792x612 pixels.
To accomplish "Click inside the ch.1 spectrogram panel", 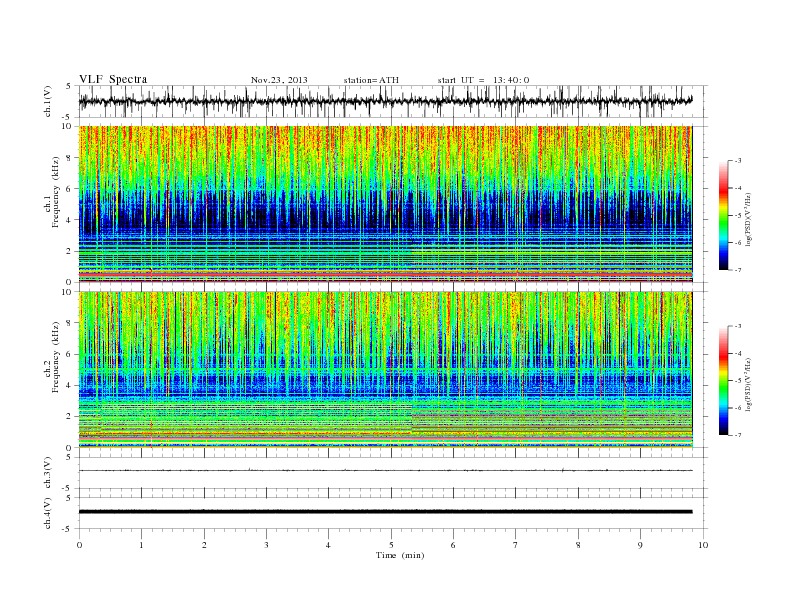I will click(385, 204).
